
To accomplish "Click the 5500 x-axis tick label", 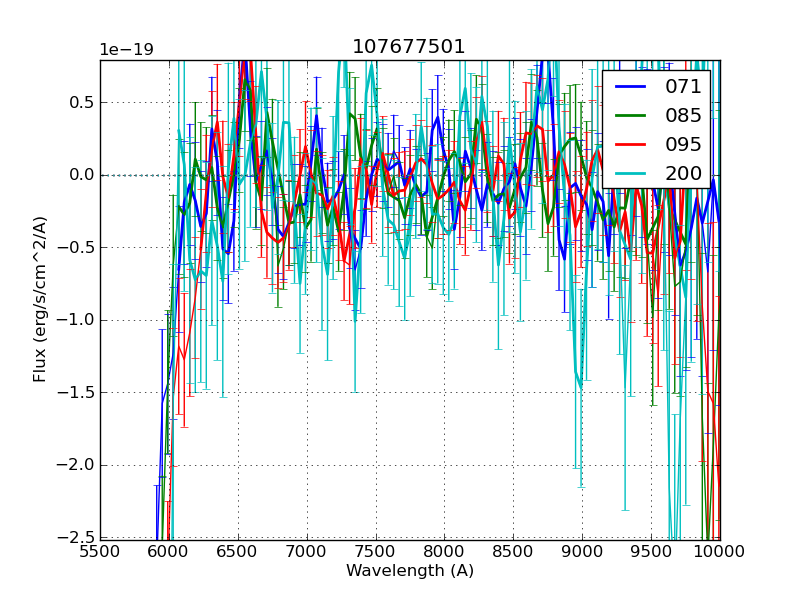I will 100,551.
